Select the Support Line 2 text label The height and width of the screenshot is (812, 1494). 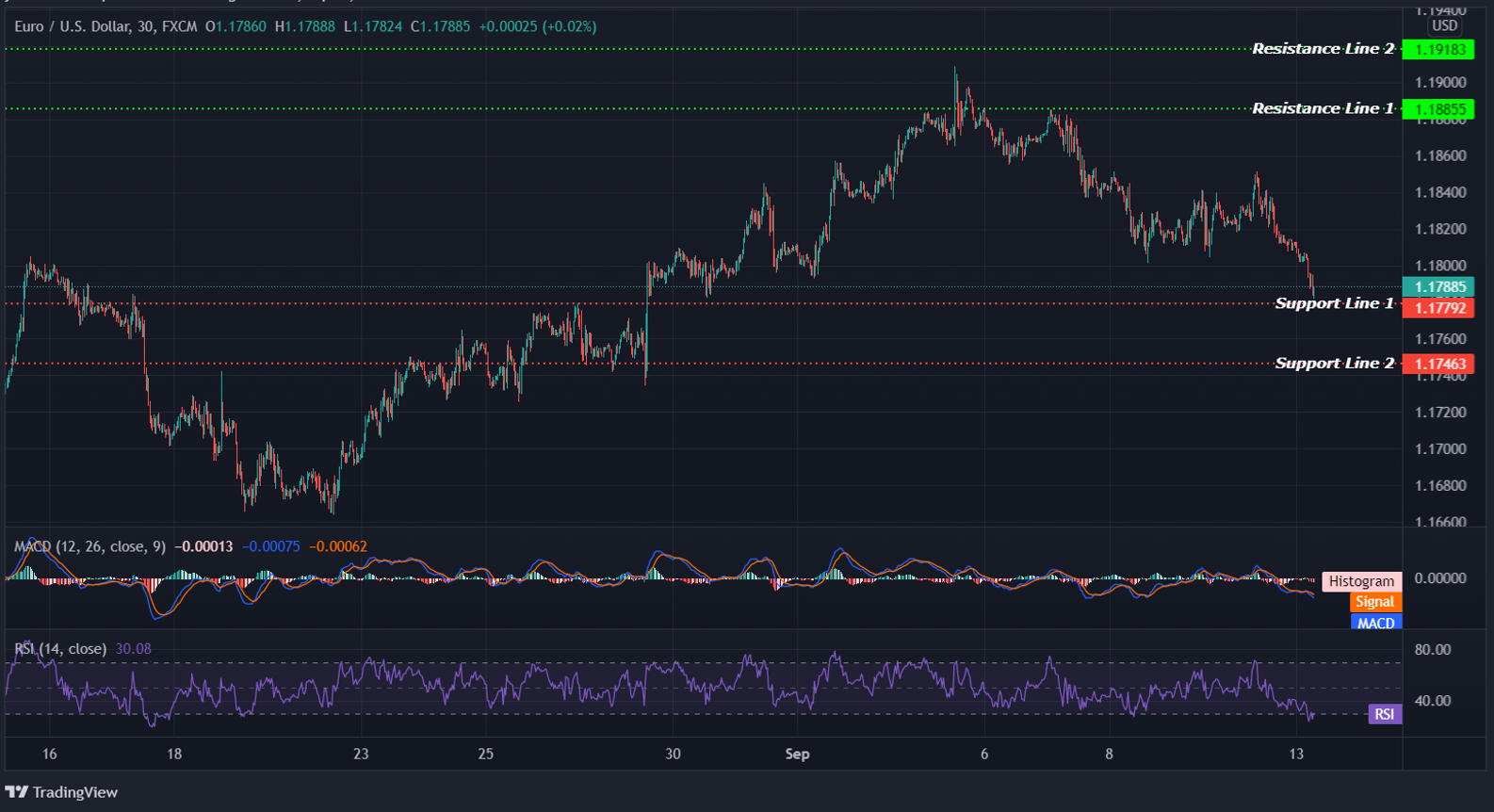point(1334,364)
